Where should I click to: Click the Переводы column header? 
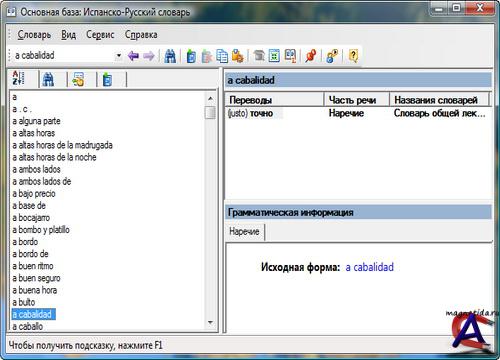275,100
